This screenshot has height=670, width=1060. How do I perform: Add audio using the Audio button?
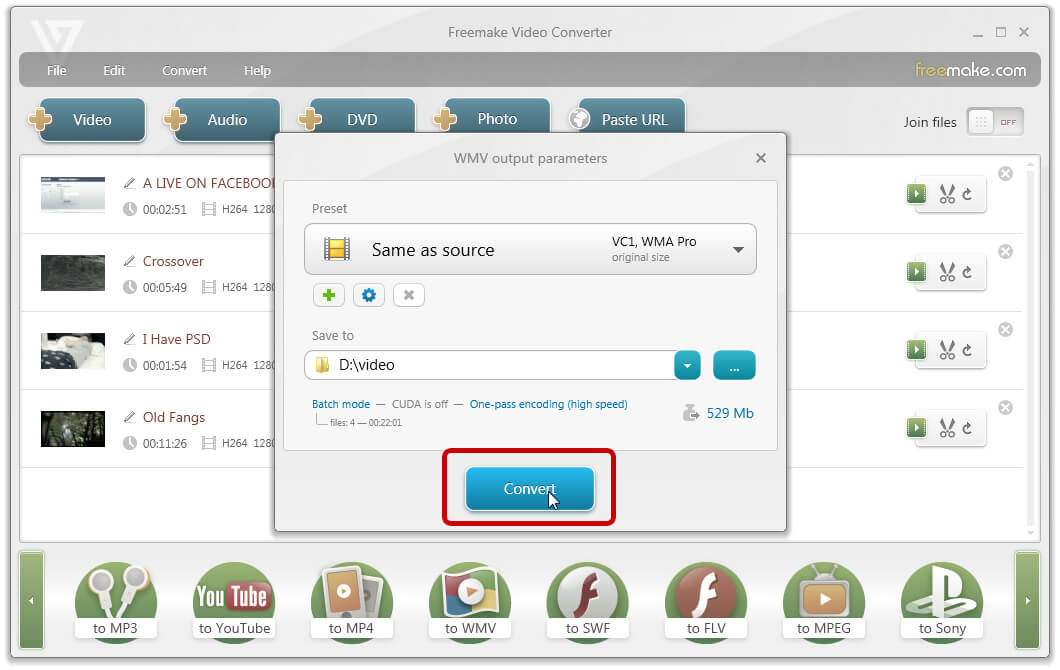pyautogui.click(x=223, y=120)
